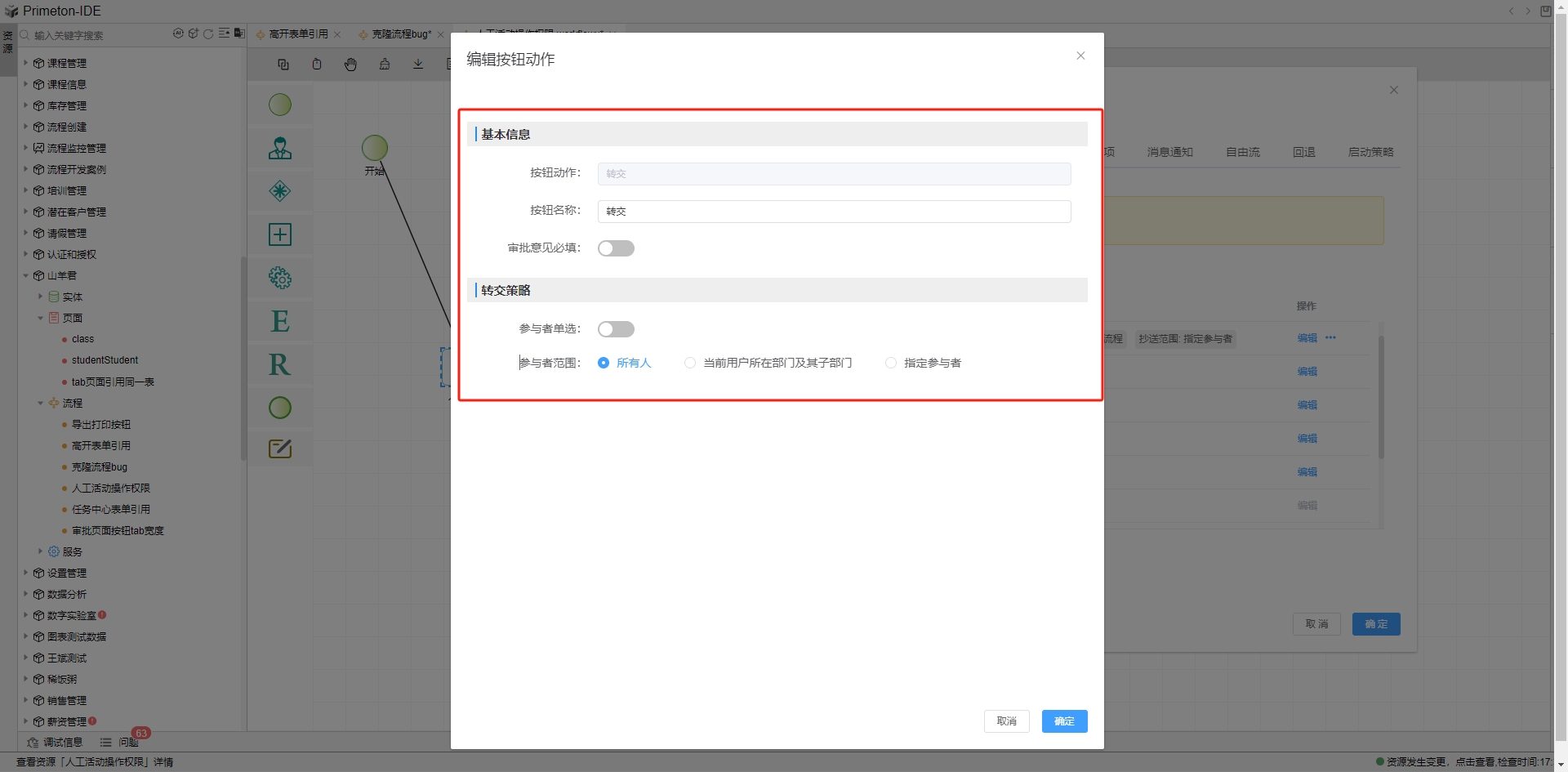The width and height of the screenshot is (1568, 772).
Task: Switch to the 高开表单引用 editor tab
Action: coord(298,34)
